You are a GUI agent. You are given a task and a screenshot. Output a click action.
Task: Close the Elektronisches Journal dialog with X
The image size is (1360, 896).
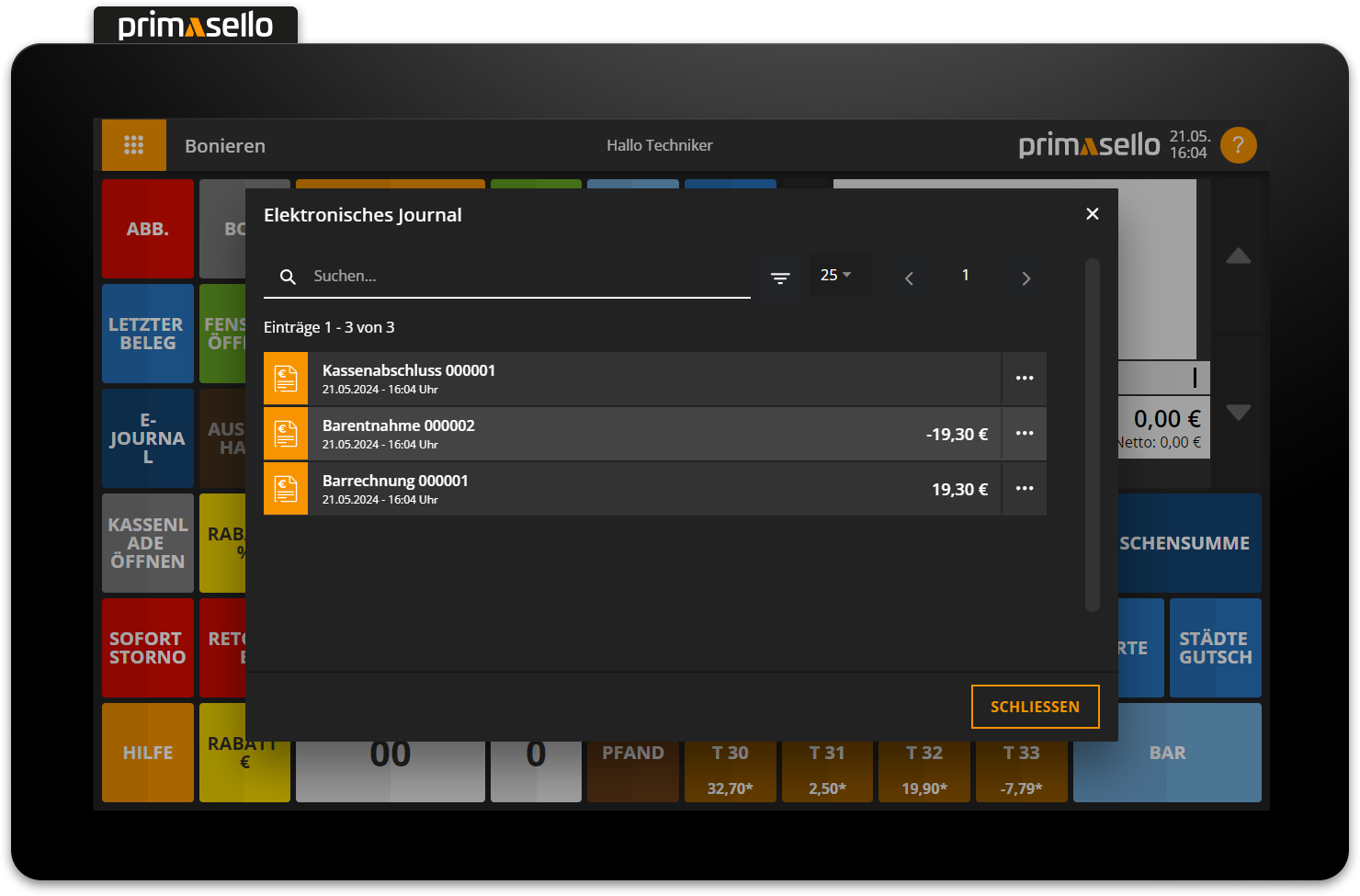pyautogui.click(x=1093, y=214)
